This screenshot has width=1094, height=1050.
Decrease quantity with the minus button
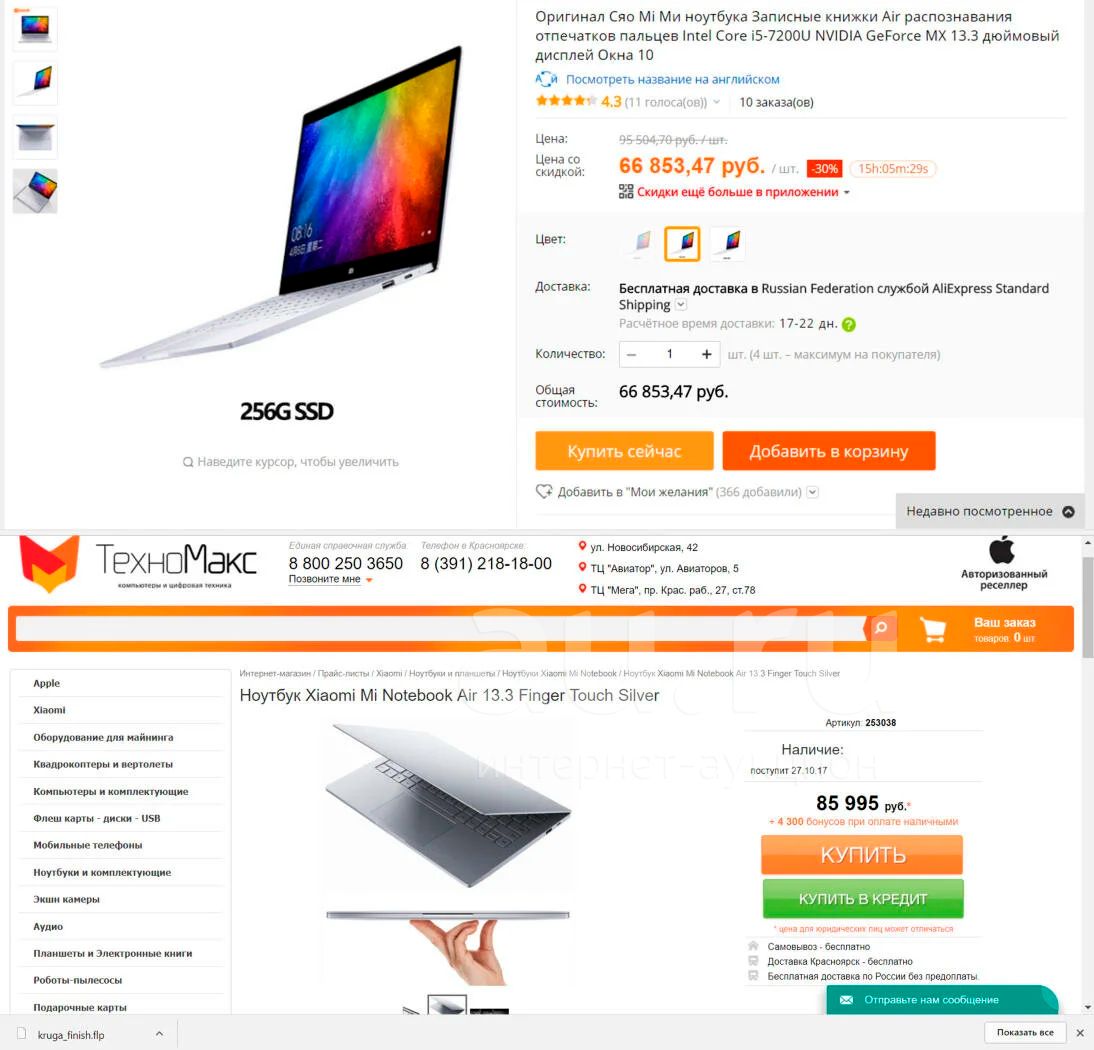tap(631, 354)
